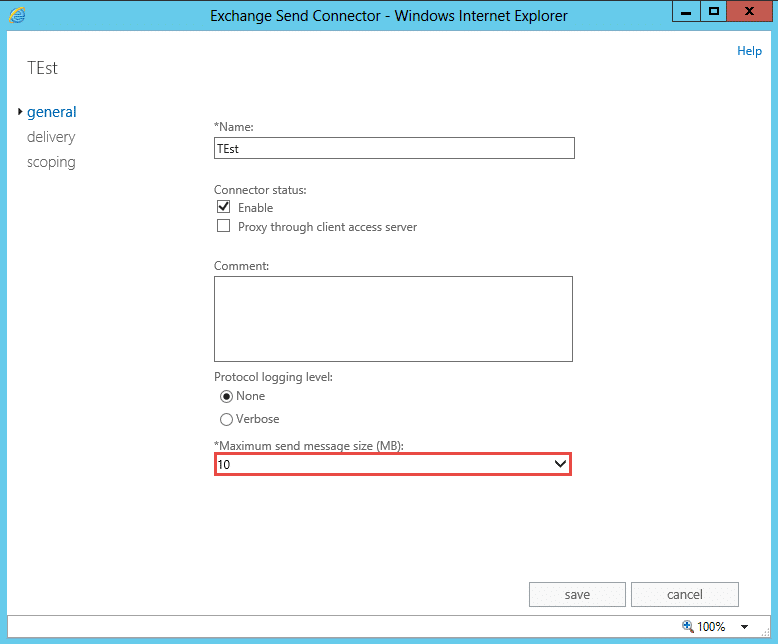This screenshot has width=778, height=644.
Task: Click the zoom magnifier icon in status bar
Action: pyautogui.click(x=688, y=626)
